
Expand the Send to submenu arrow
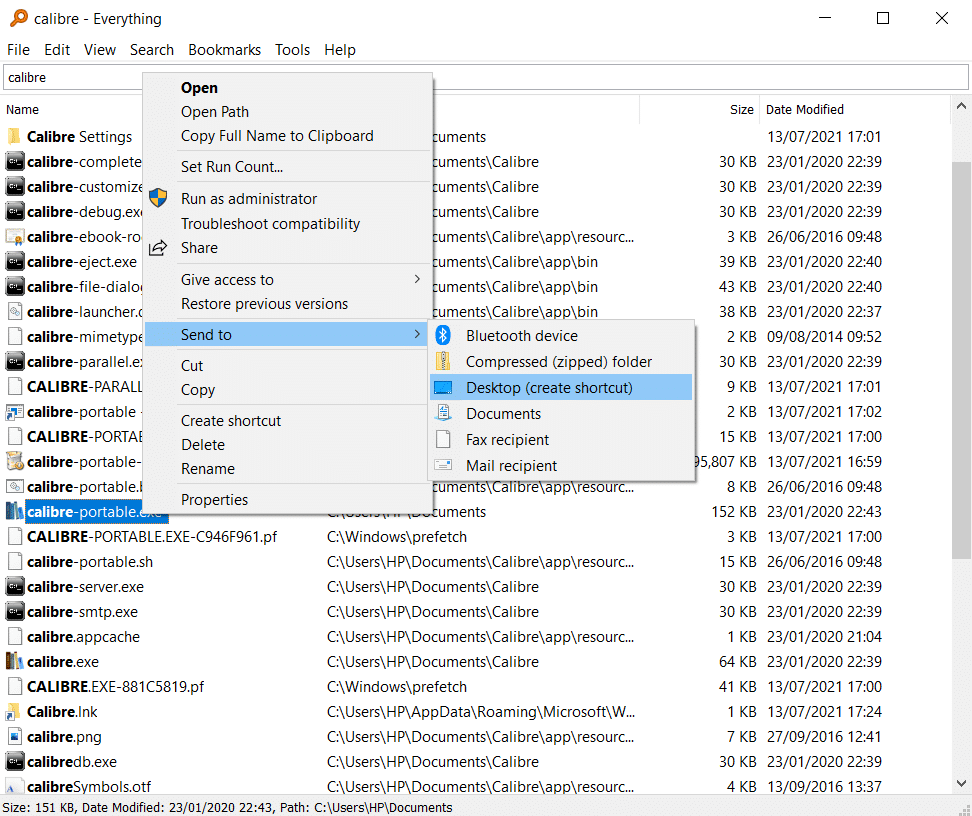pyautogui.click(x=417, y=334)
